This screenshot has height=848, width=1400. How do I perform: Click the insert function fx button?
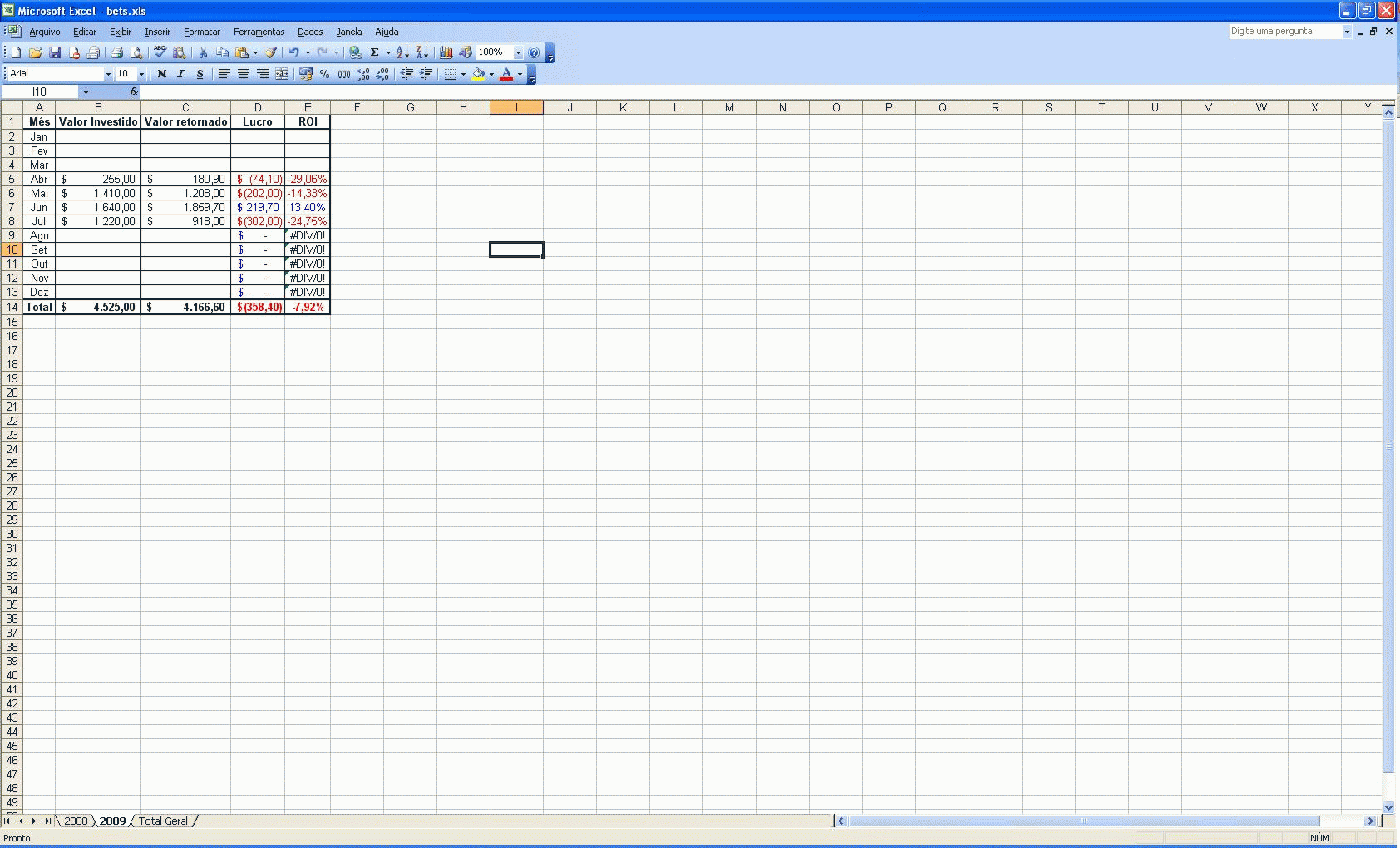(x=134, y=91)
